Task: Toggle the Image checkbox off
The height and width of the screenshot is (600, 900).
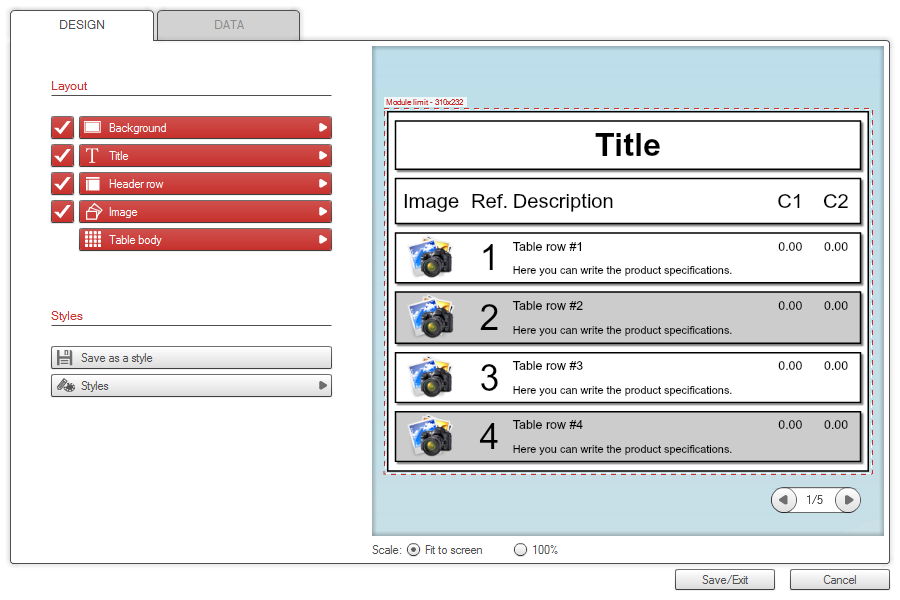Action: coord(62,212)
